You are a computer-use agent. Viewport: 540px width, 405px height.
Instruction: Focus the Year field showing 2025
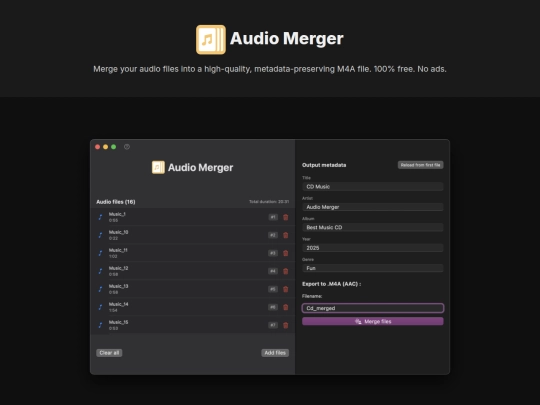click(x=373, y=248)
